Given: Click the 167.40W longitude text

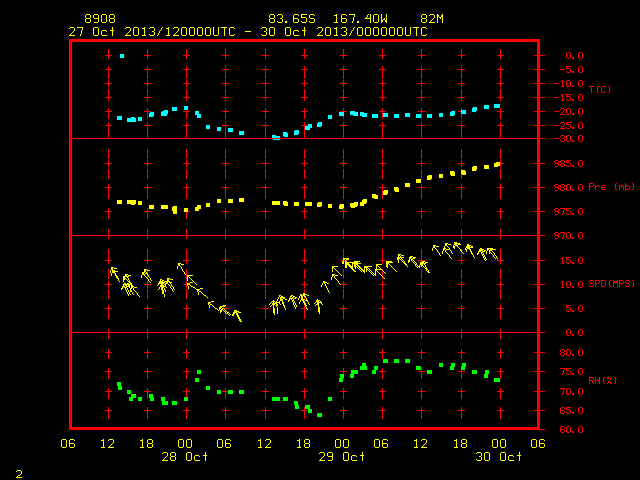Looking at the screenshot, I should click(360, 19).
